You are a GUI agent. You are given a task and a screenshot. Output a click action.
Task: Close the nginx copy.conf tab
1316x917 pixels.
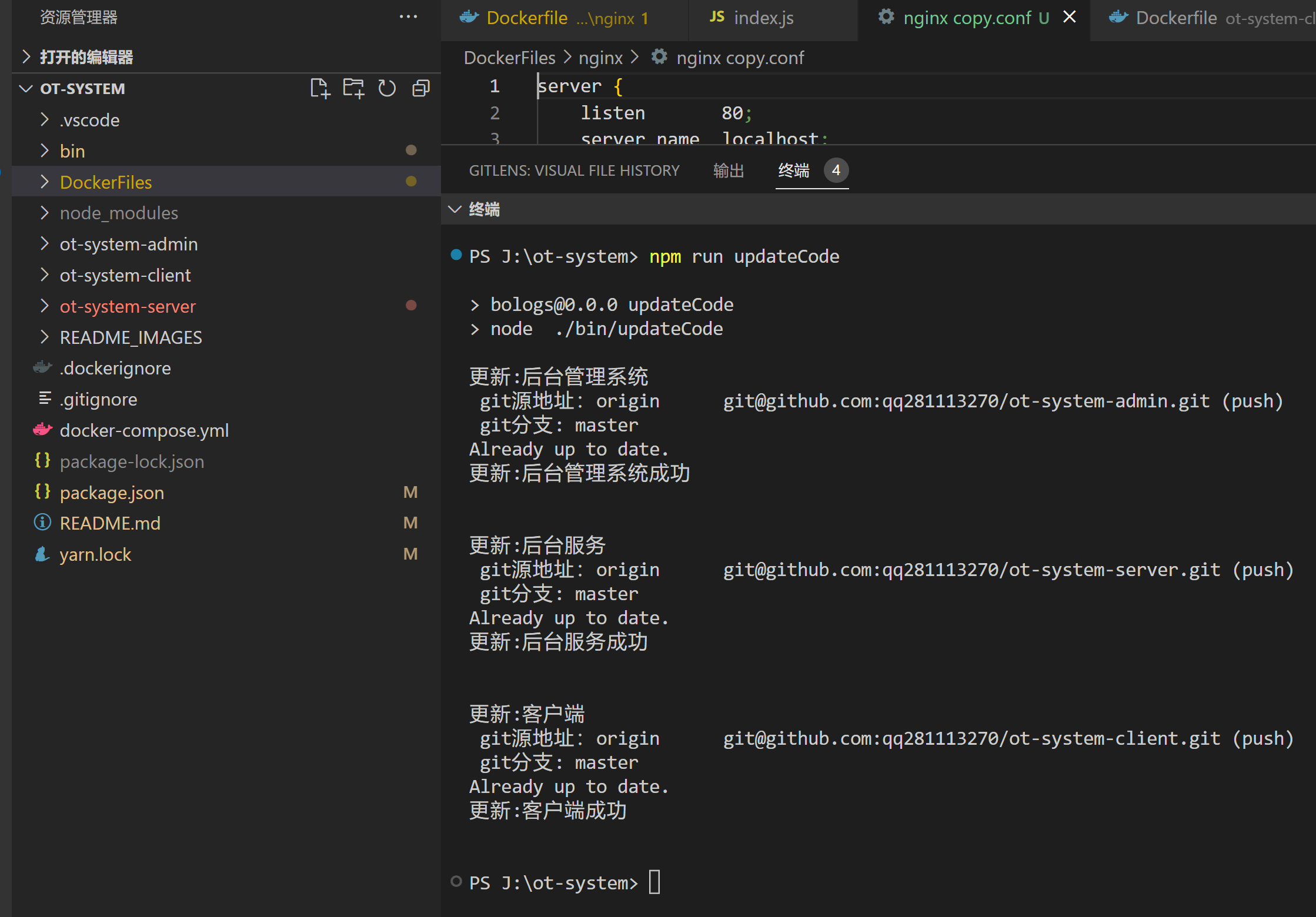[1070, 17]
